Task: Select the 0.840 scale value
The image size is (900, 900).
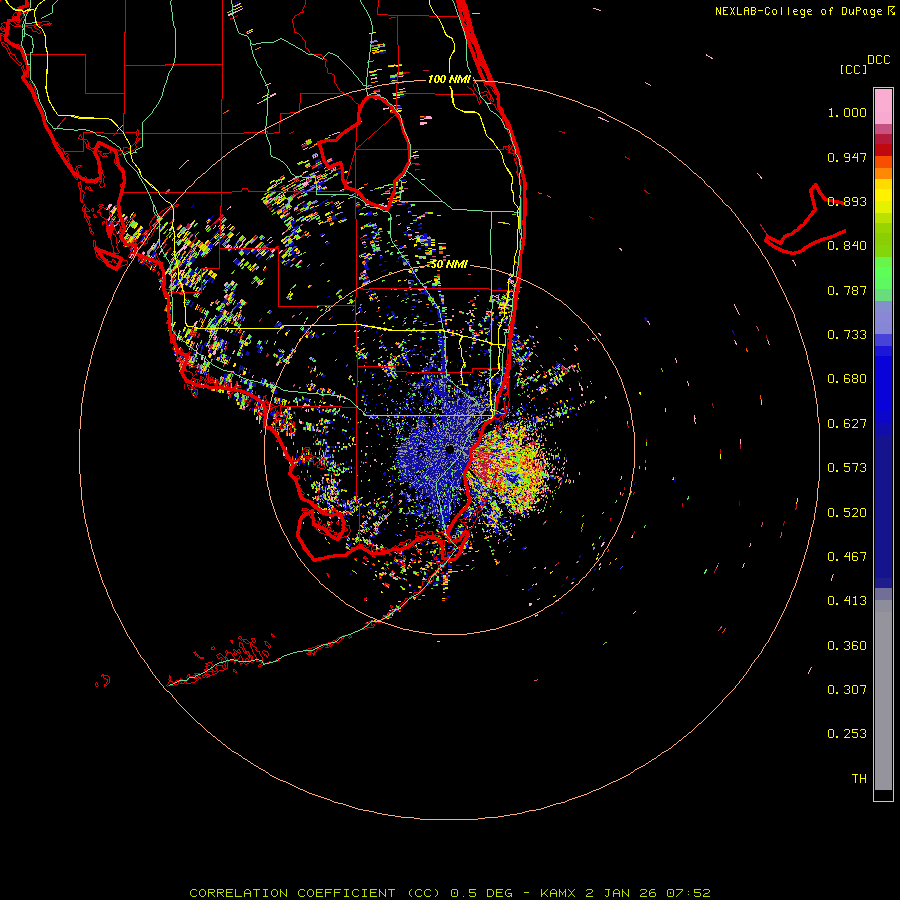Action: coord(847,246)
